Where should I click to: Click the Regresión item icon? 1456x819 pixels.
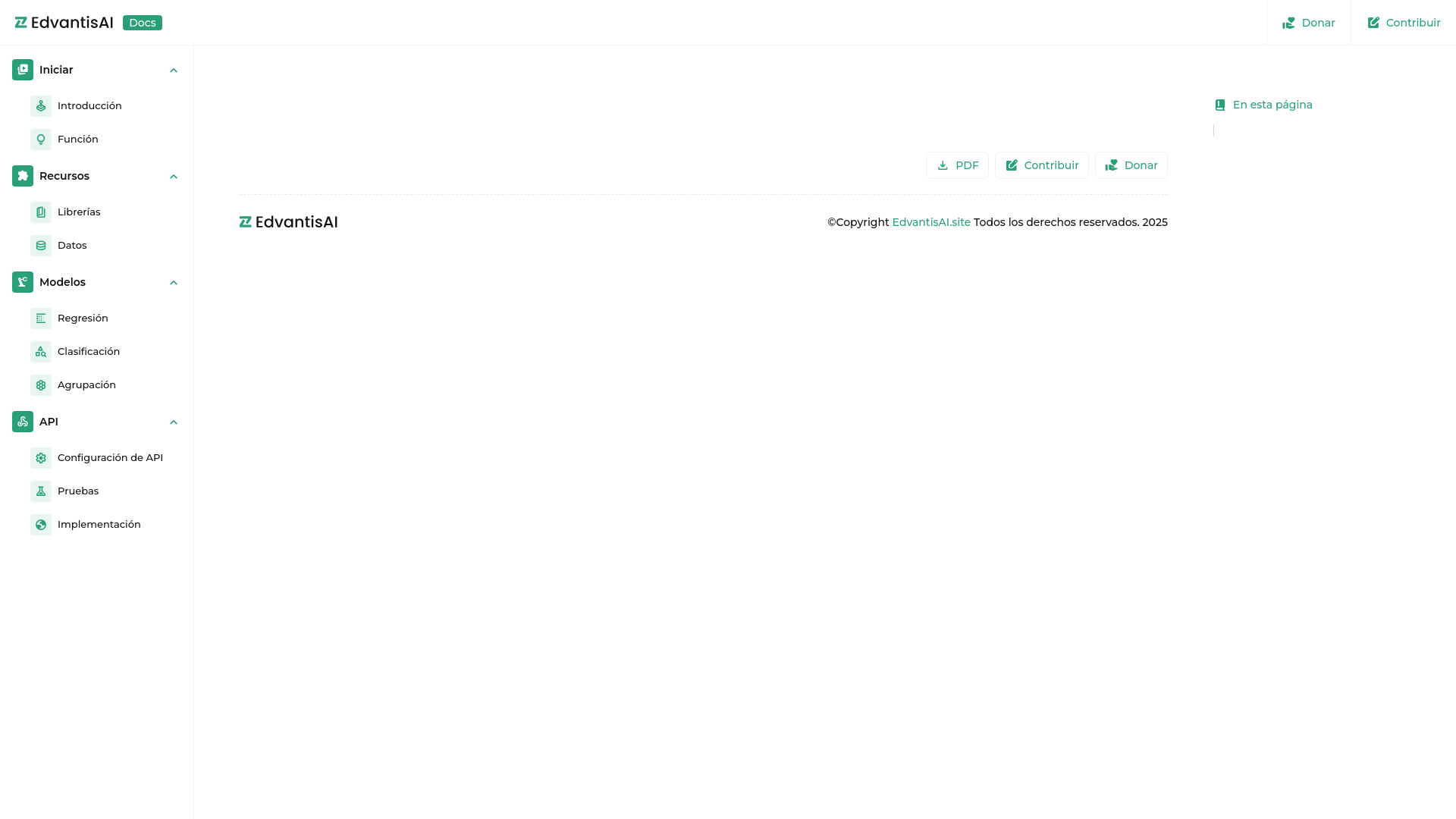click(x=41, y=318)
